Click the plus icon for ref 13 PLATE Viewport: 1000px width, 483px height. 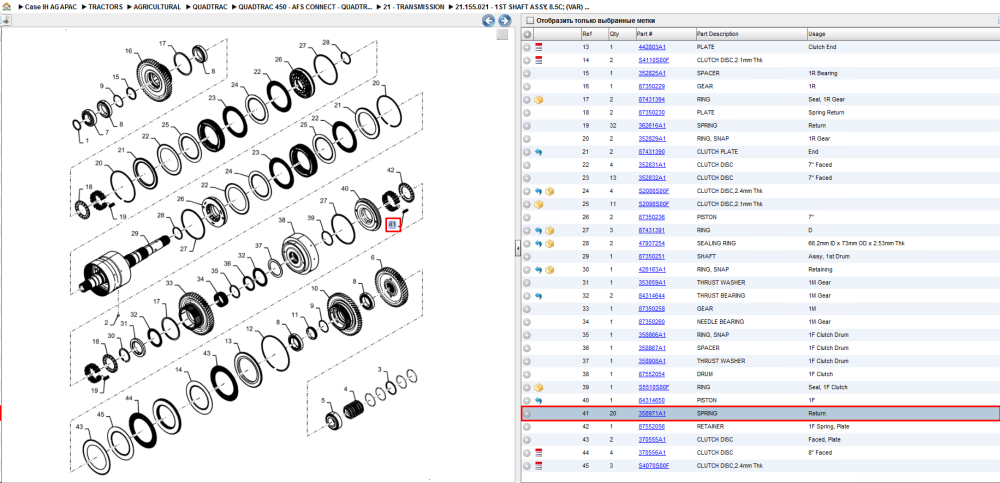[527, 47]
